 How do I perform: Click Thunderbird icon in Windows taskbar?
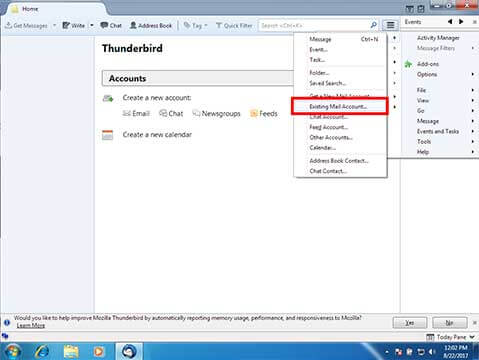(x=129, y=351)
